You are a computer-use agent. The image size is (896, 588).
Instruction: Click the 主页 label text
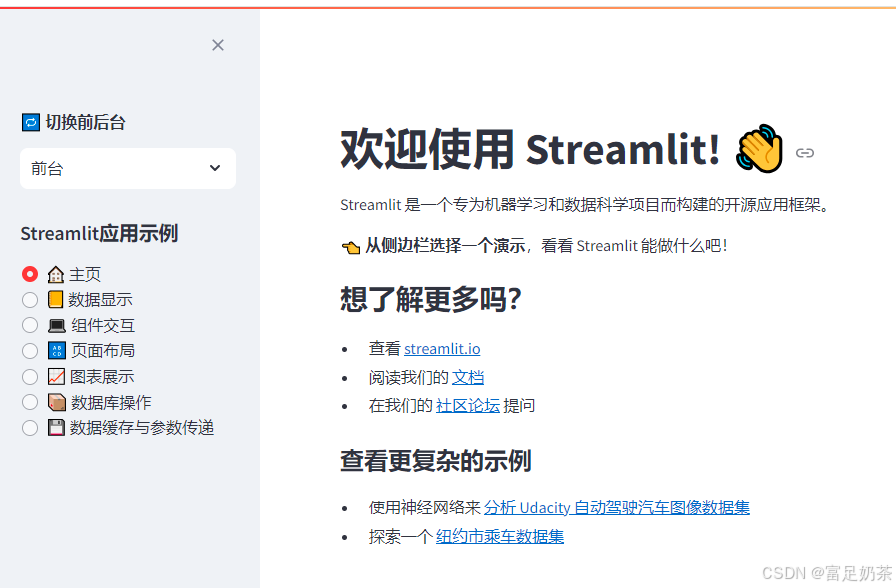85,274
